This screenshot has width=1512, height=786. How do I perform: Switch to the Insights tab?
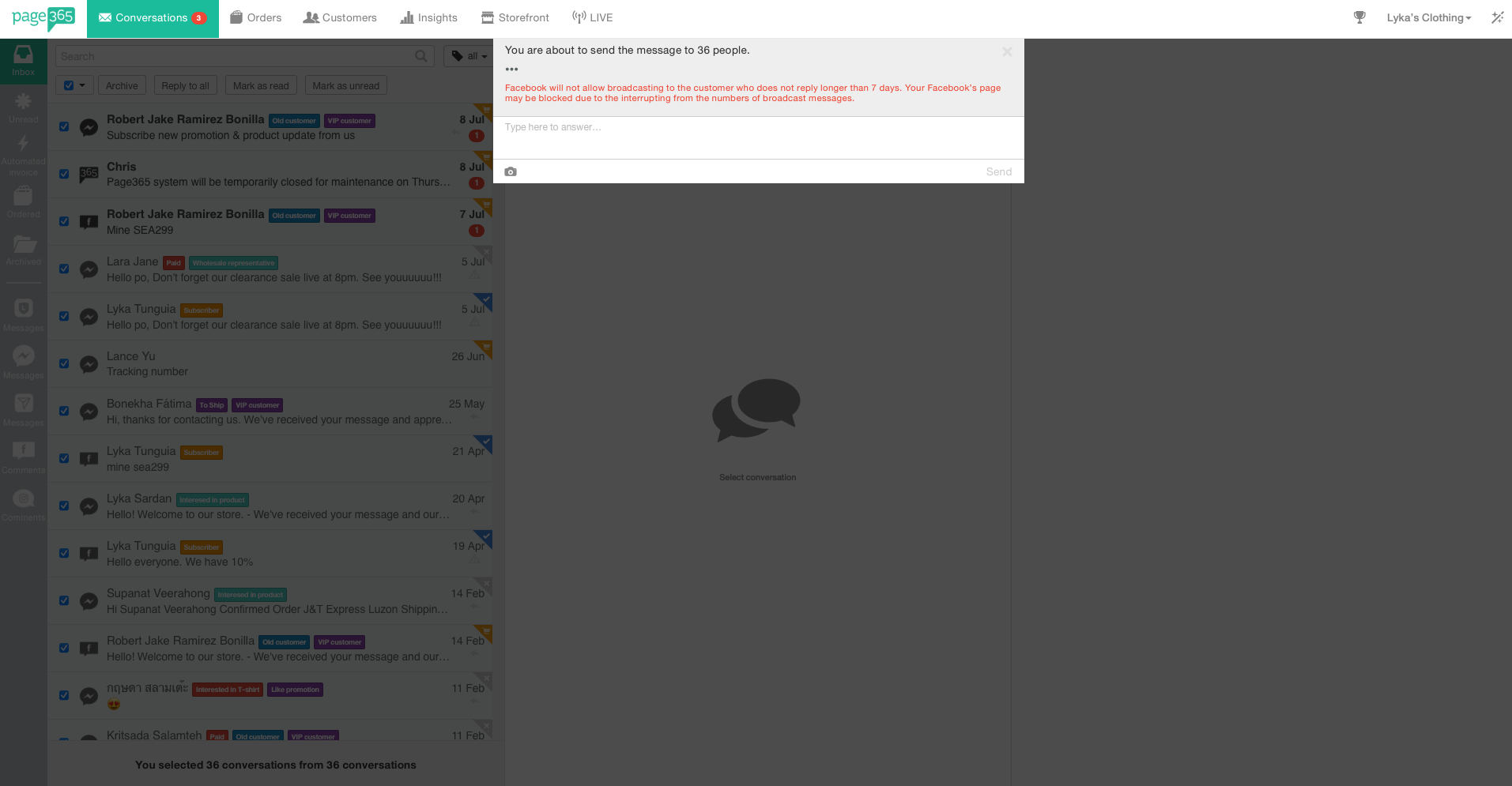click(x=428, y=17)
